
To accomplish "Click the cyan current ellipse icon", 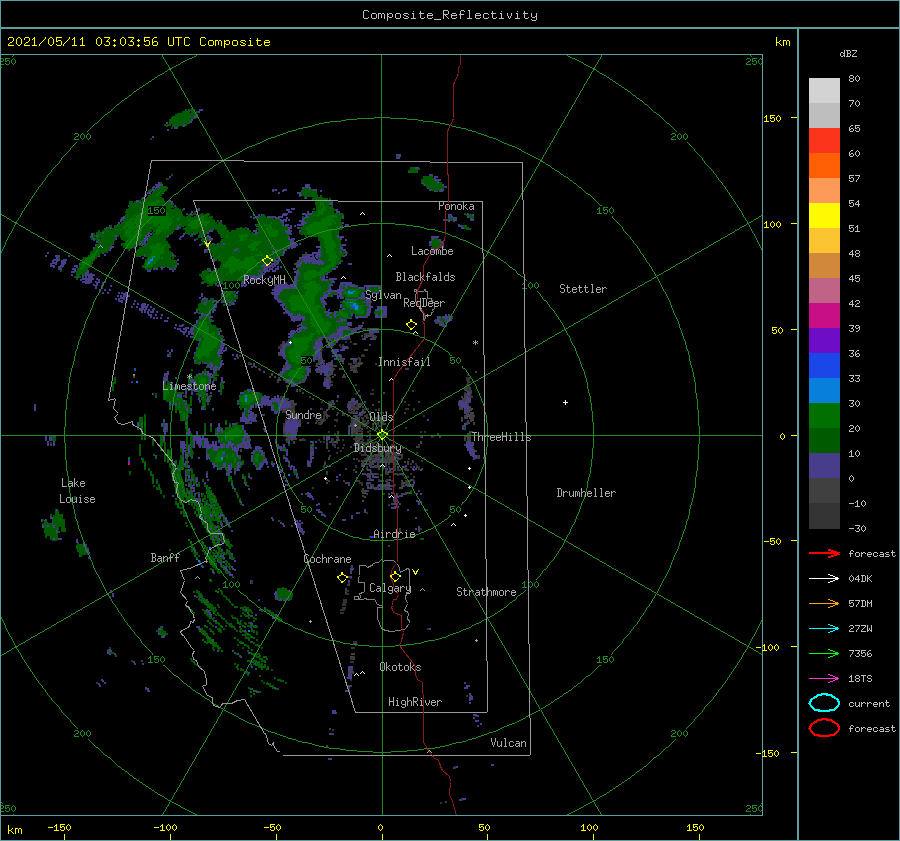I will [x=824, y=703].
